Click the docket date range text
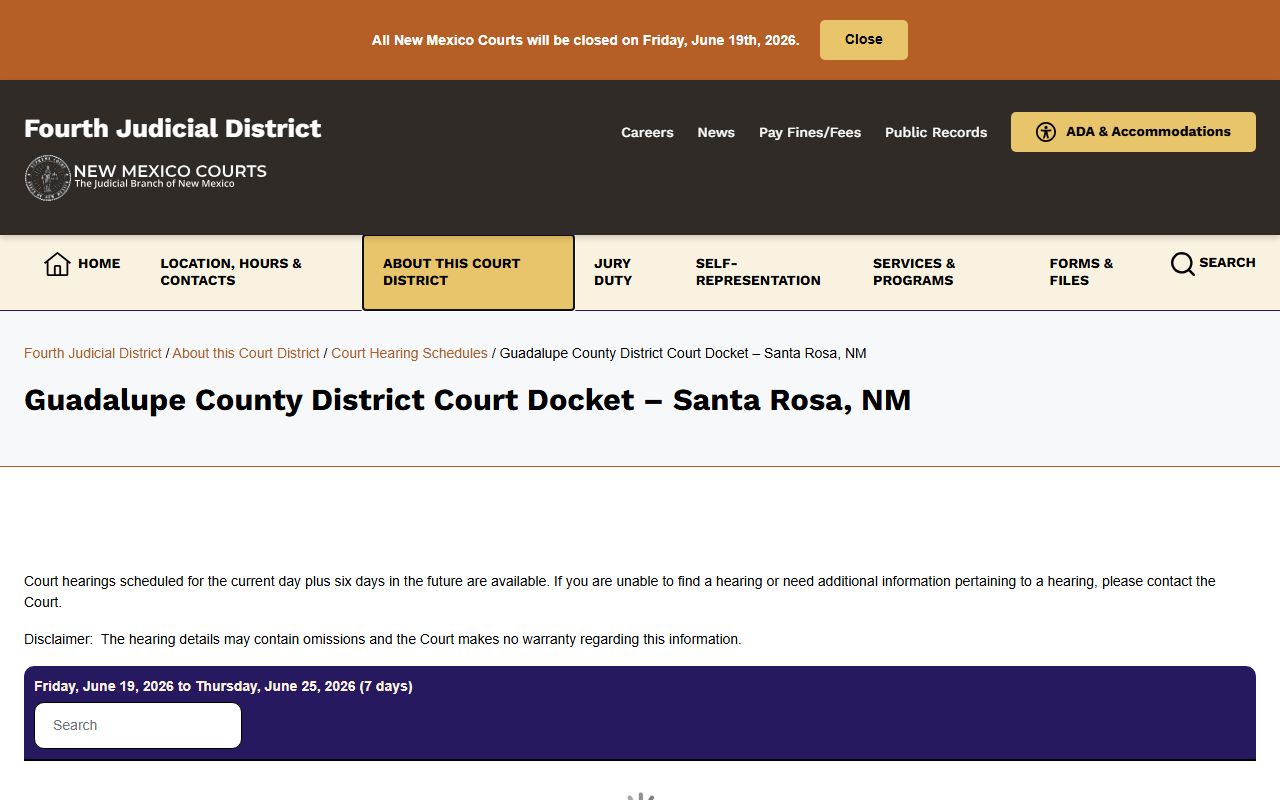The height and width of the screenshot is (800, 1280). (x=223, y=686)
